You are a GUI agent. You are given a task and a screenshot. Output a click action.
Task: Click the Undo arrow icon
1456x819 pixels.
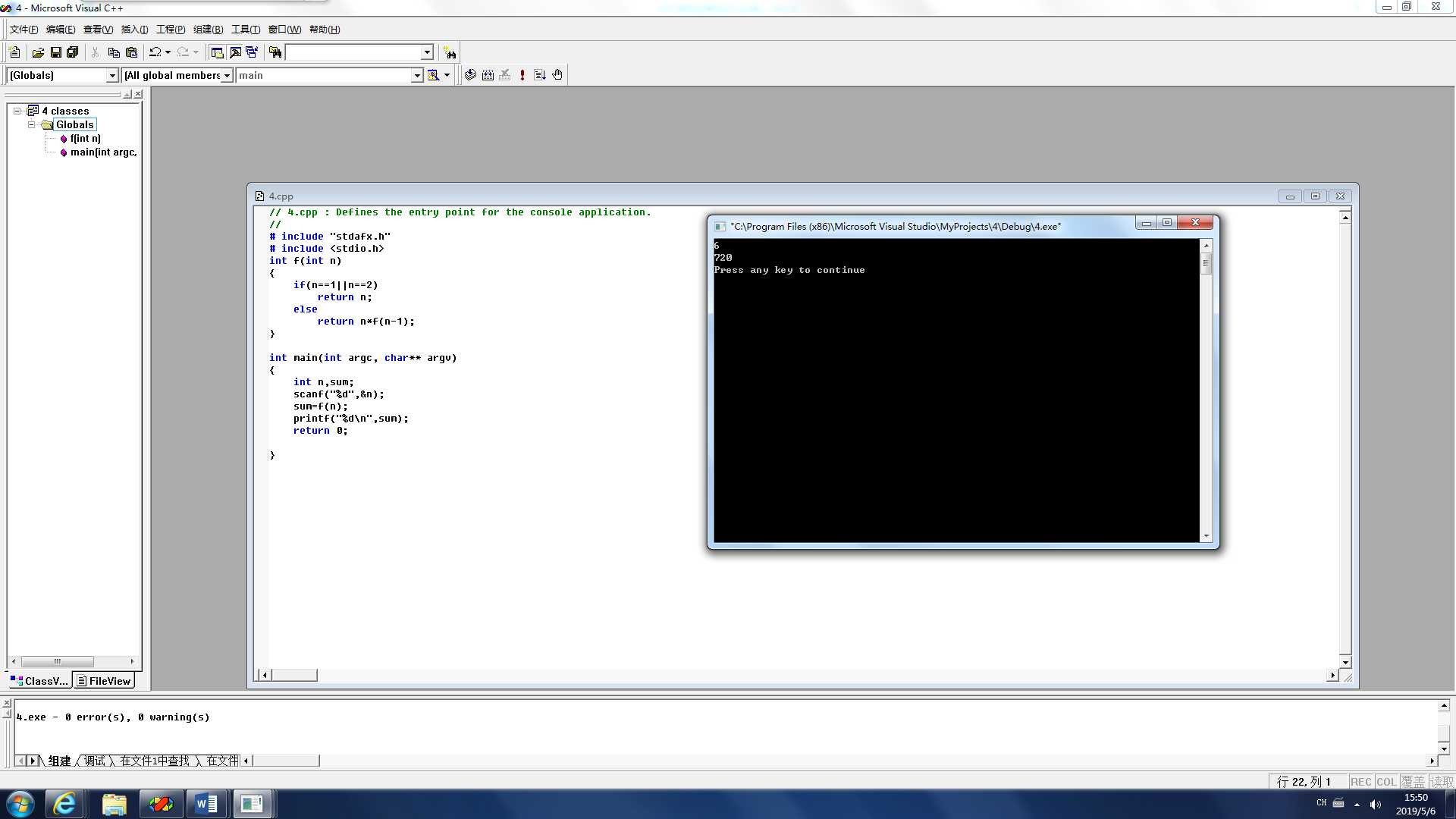(x=155, y=52)
